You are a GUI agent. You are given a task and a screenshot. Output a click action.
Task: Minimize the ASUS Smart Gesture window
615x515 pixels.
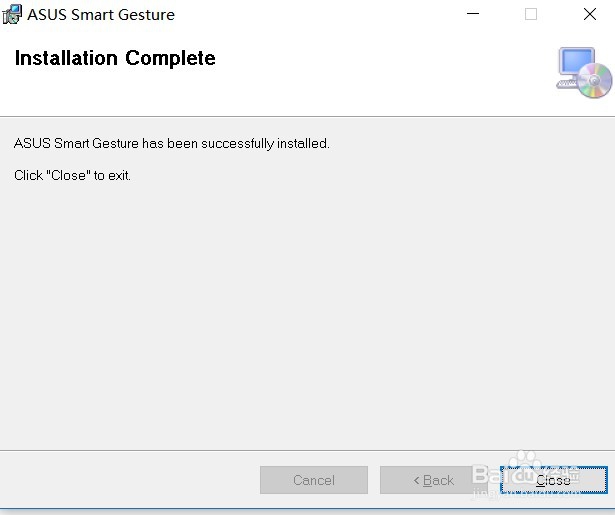coord(473,14)
